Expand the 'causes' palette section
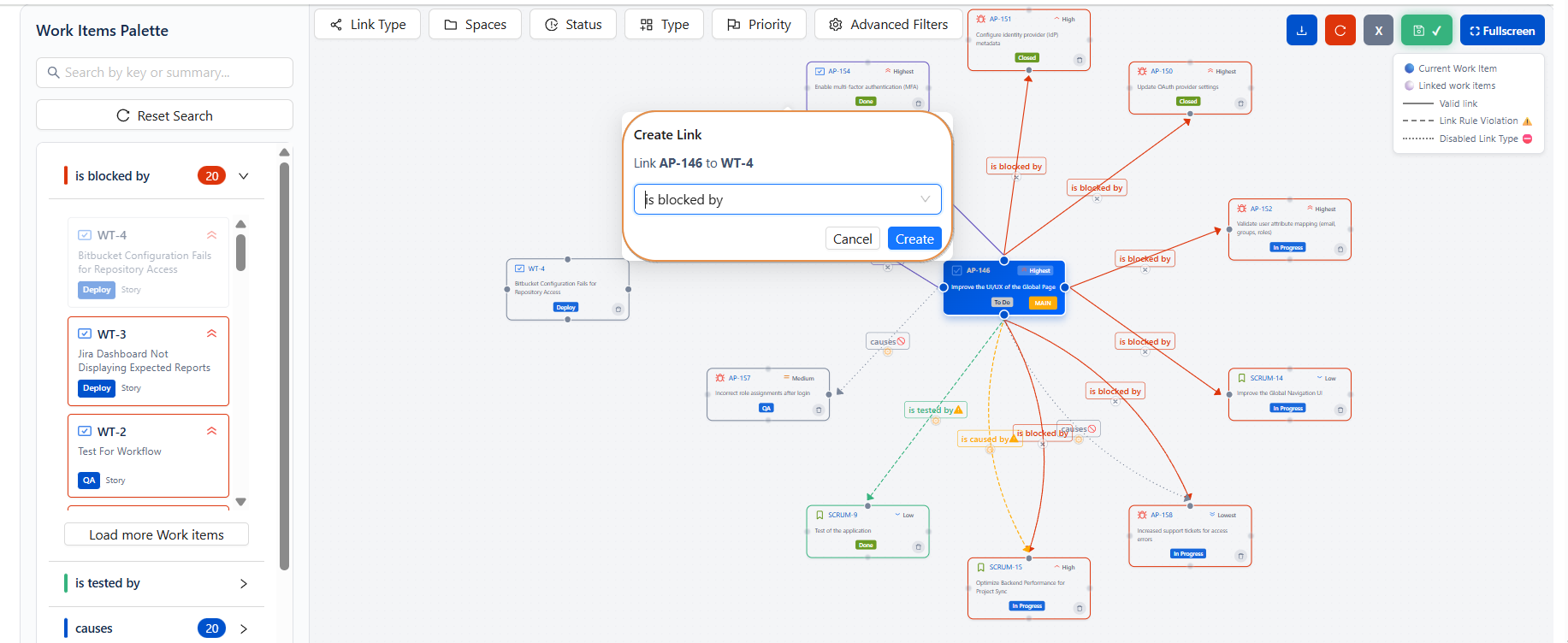Image resolution: width=1568 pixels, height=643 pixels. 244,628
